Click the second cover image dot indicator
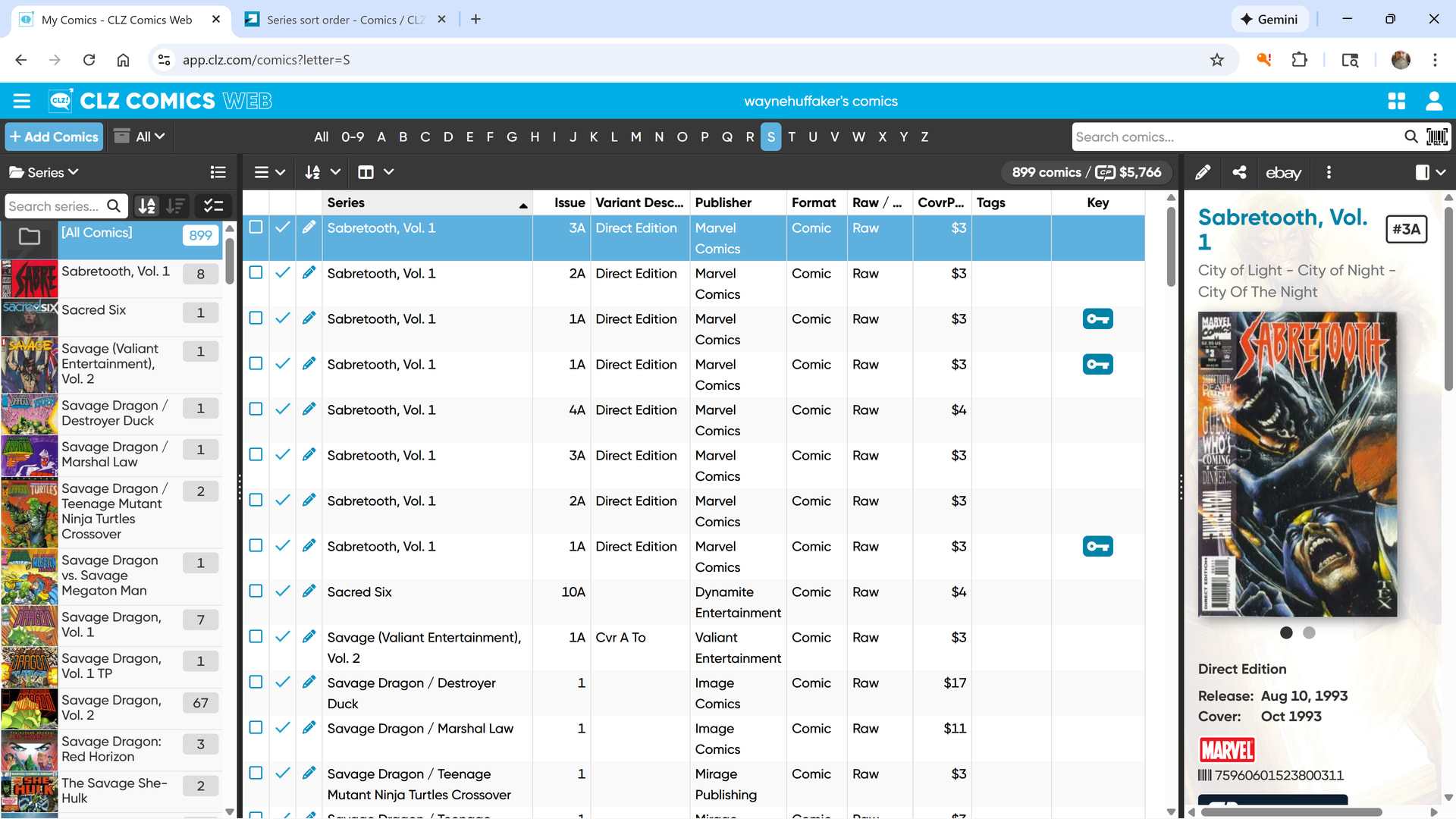Screen dimensions: 1456x819 point(1309,632)
